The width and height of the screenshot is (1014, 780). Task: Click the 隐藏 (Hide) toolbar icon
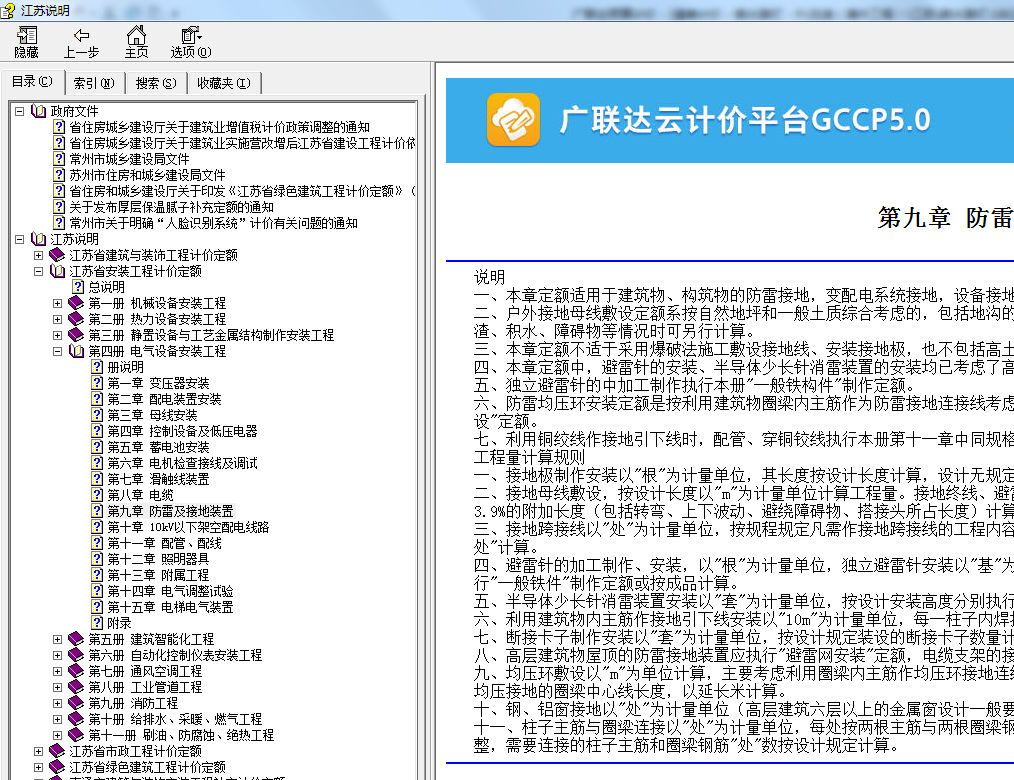(27, 42)
